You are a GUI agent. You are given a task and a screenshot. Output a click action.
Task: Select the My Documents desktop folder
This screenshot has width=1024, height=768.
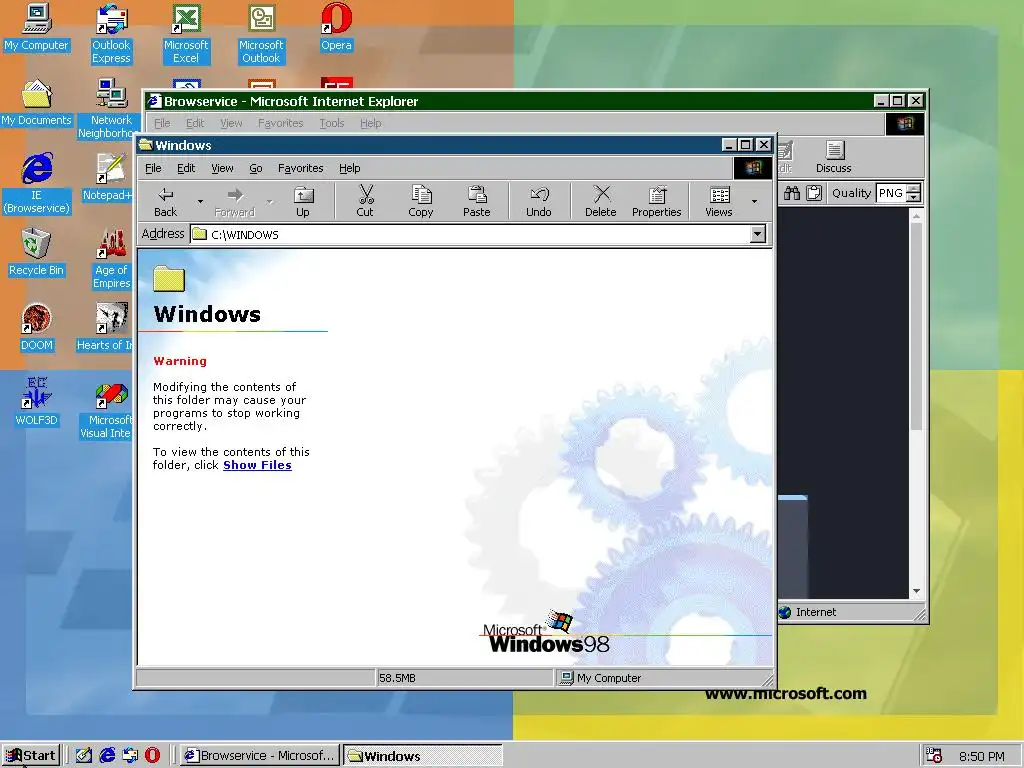pyautogui.click(x=37, y=103)
